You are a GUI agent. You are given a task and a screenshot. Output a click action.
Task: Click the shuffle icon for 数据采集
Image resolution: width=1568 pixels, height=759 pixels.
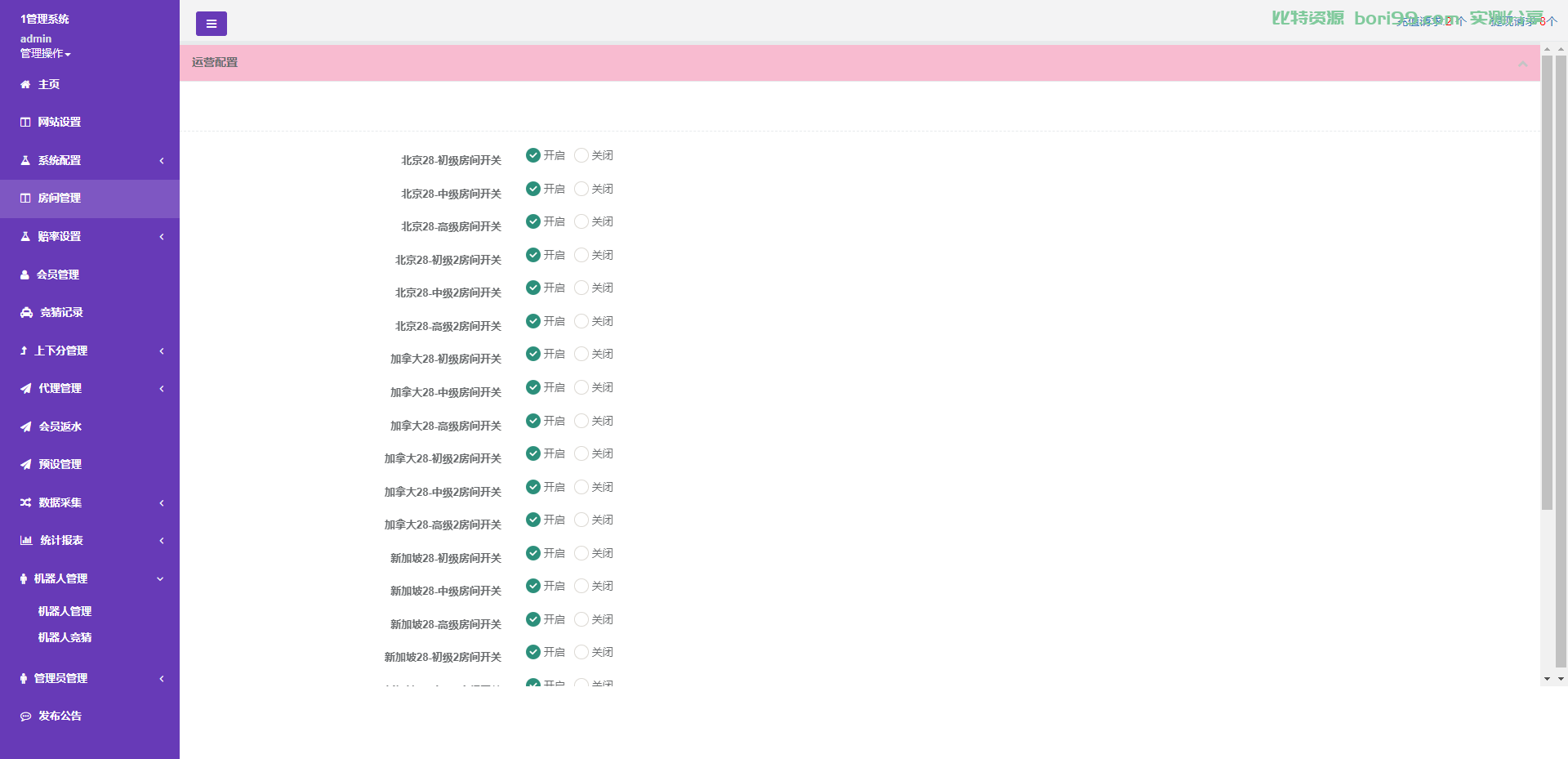point(25,502)
